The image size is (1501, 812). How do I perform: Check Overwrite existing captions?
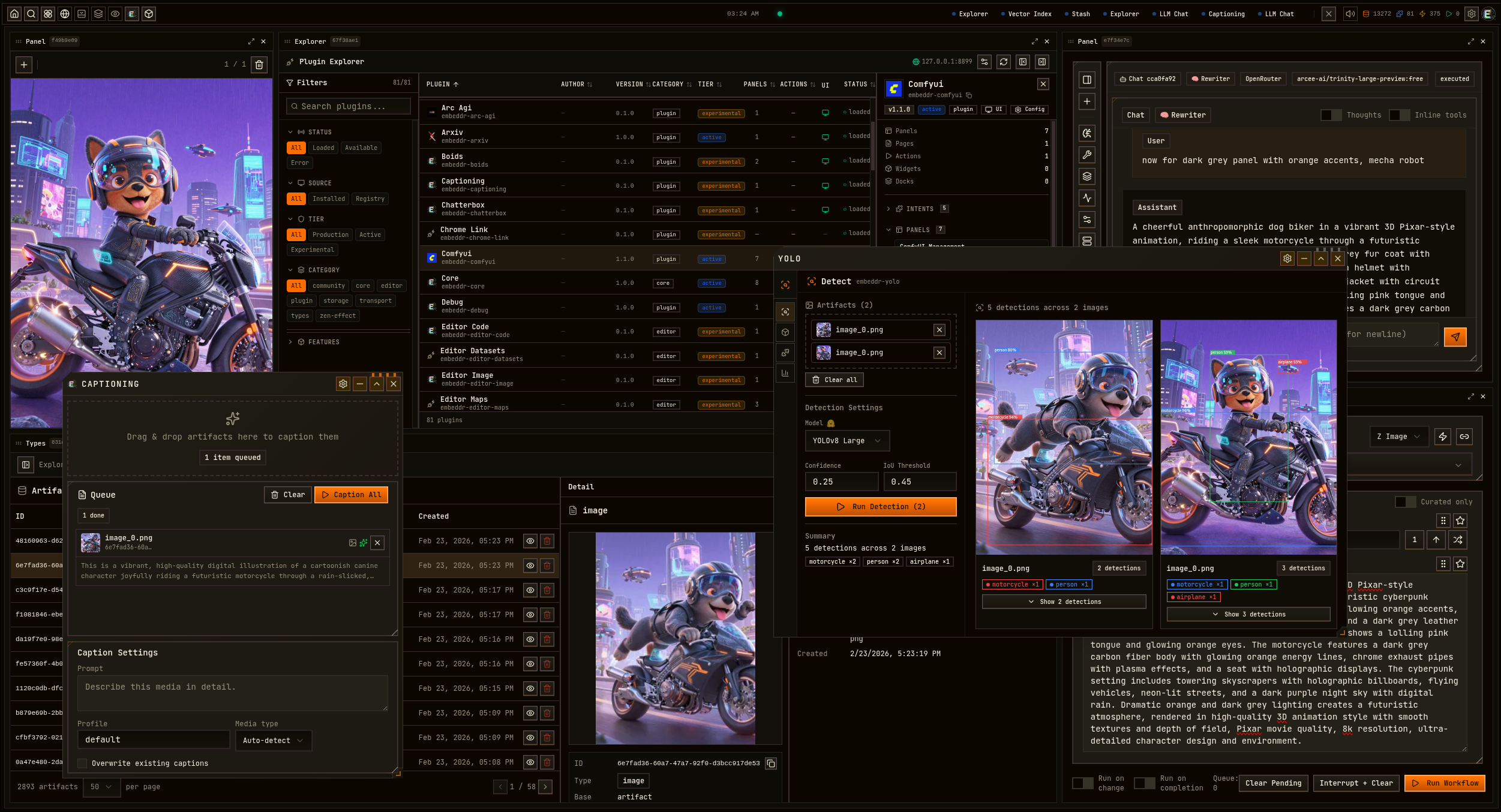coord(82,763)
